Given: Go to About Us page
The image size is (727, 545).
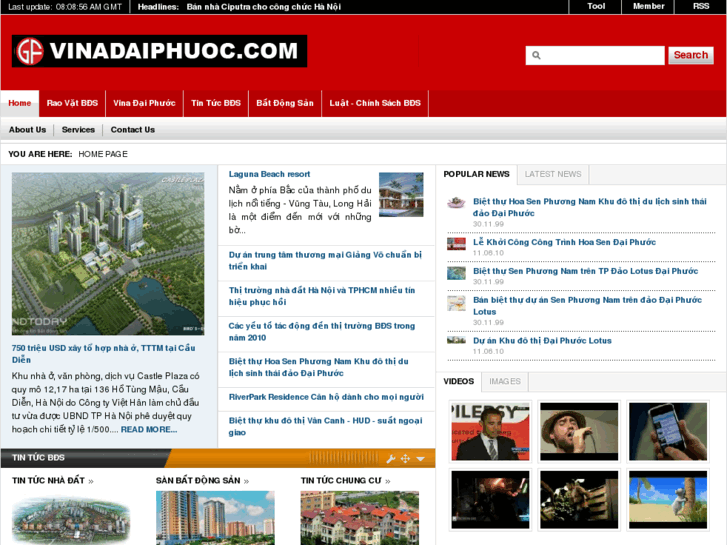Looking at the screenshot, I should [27, 130].
